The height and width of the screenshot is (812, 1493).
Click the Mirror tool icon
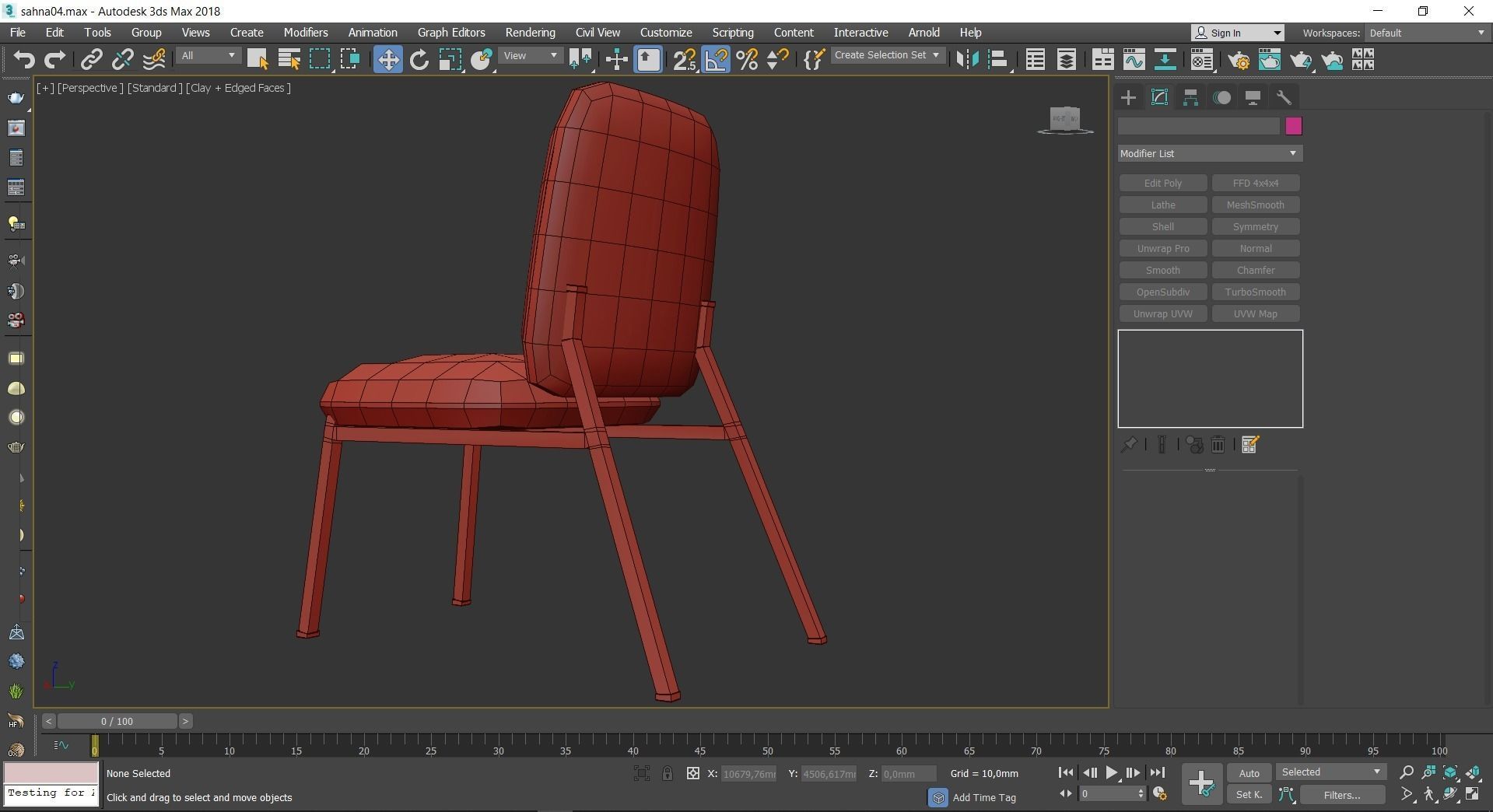[967, 60]
